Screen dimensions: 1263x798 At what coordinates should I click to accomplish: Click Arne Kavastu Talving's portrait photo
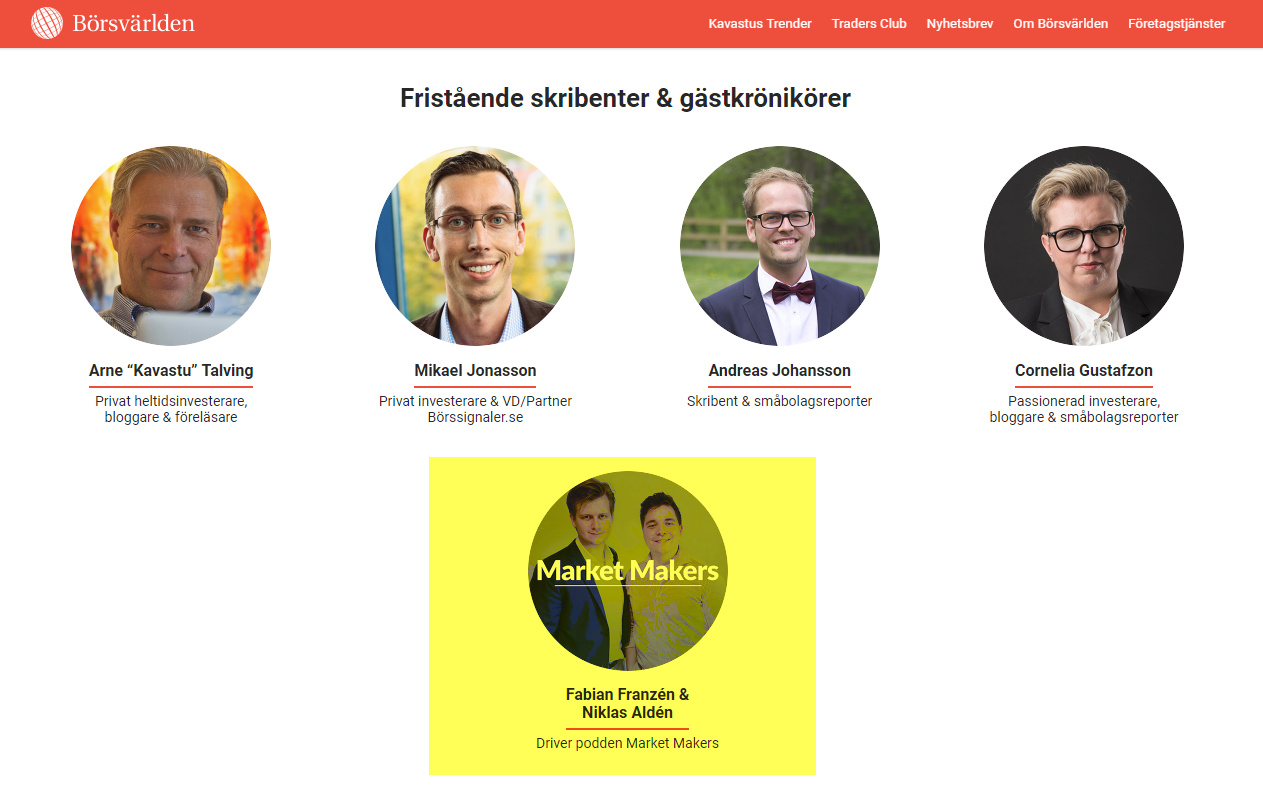point(171,246)
